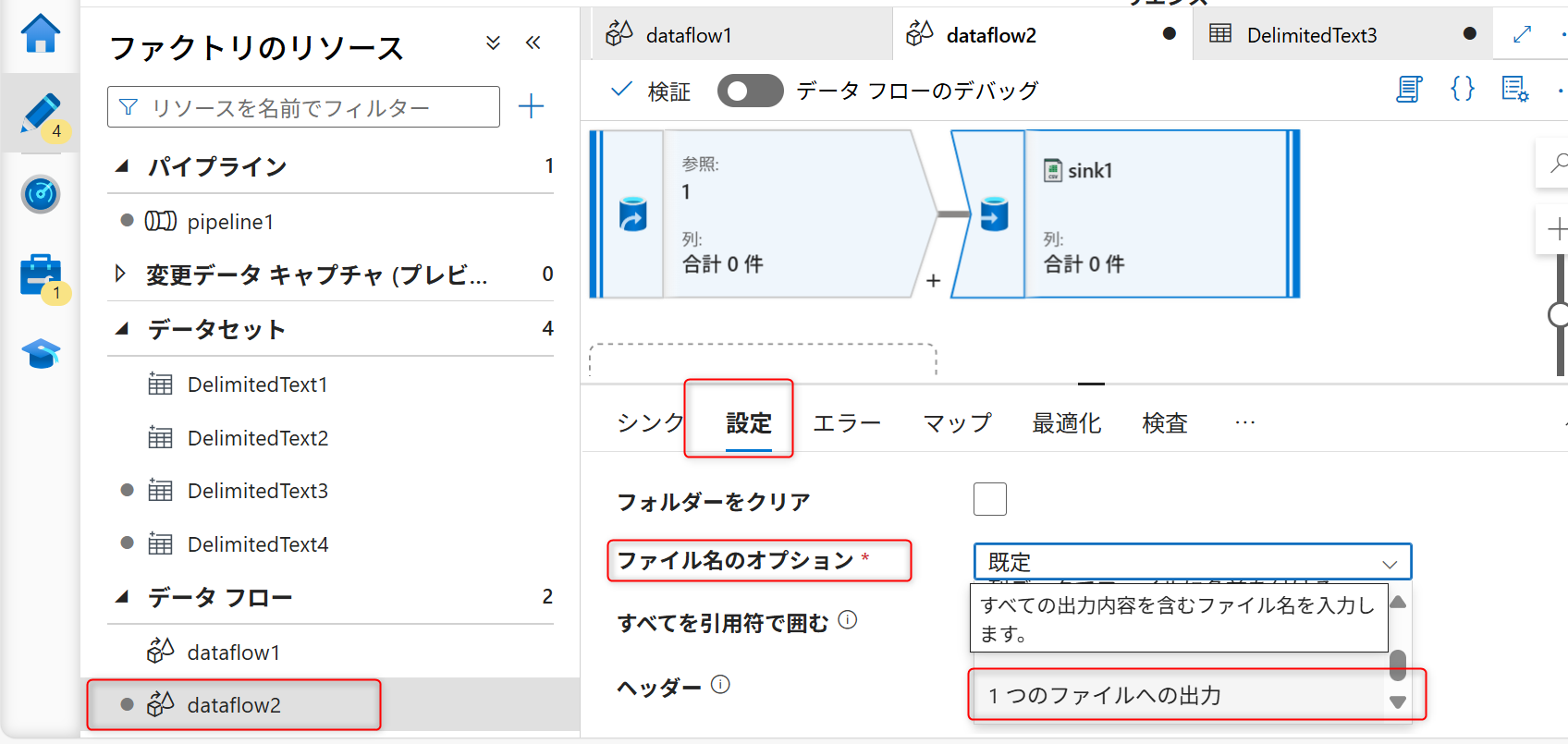This screenshot has height=744, width=1568.
Task: Open the Learning center graduation cap icon
Action: [41, 353]
